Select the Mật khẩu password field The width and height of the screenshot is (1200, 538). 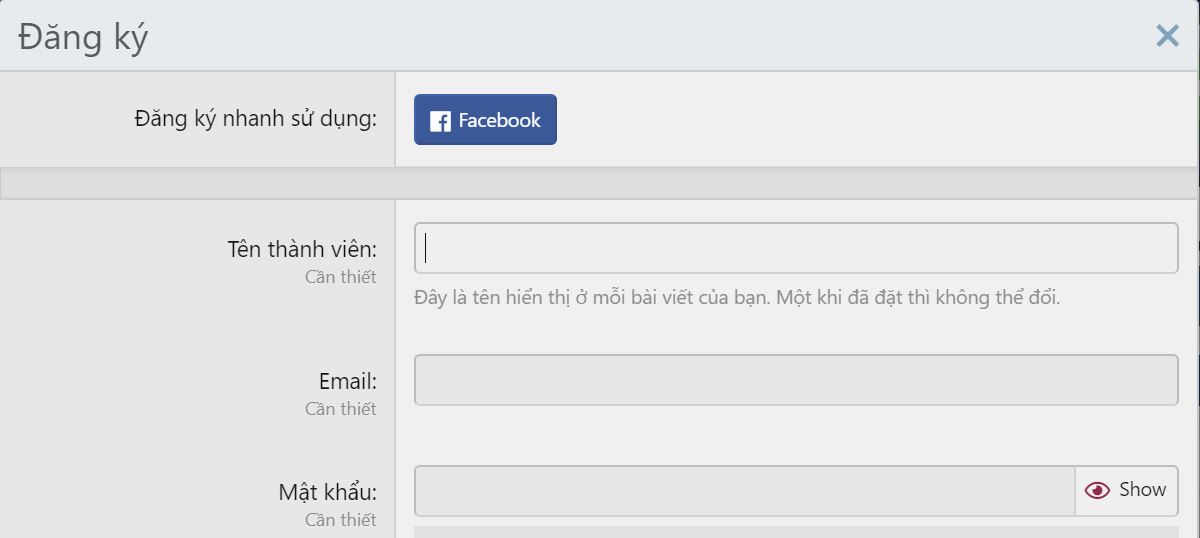(744, 491)
